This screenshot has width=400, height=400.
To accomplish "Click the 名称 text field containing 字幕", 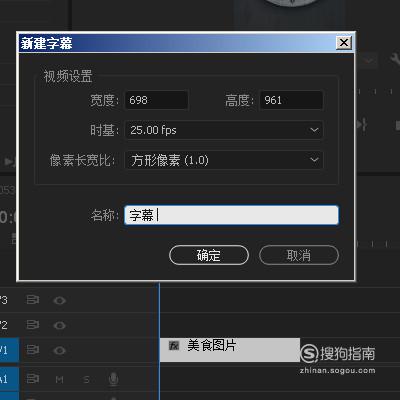I will click(x=231, y=215).
